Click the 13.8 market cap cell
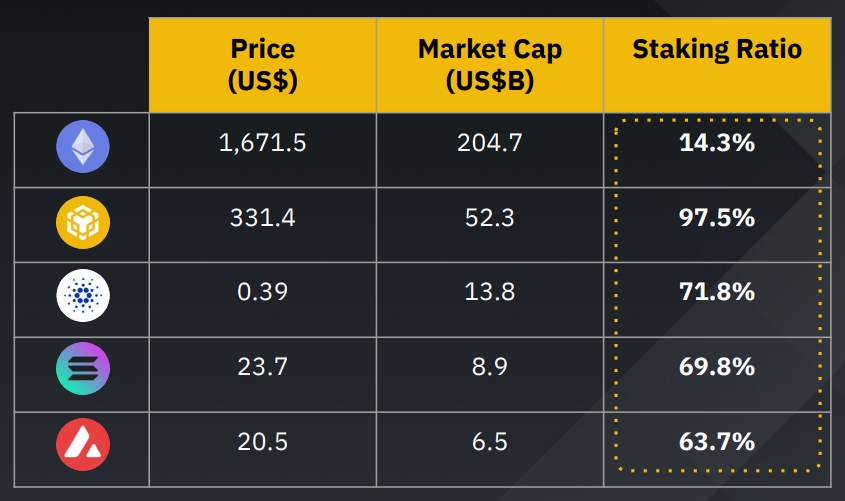The height and width of the screenshot is (501, 845). (490, 292)
